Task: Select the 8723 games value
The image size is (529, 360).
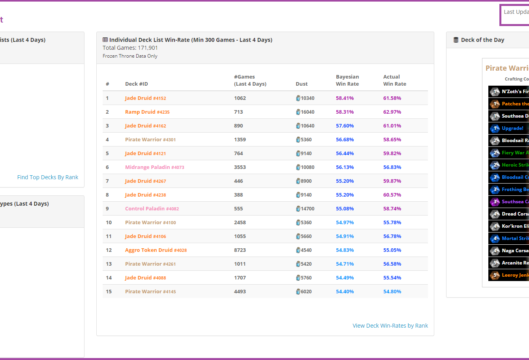Action: (x=240, y=250)
